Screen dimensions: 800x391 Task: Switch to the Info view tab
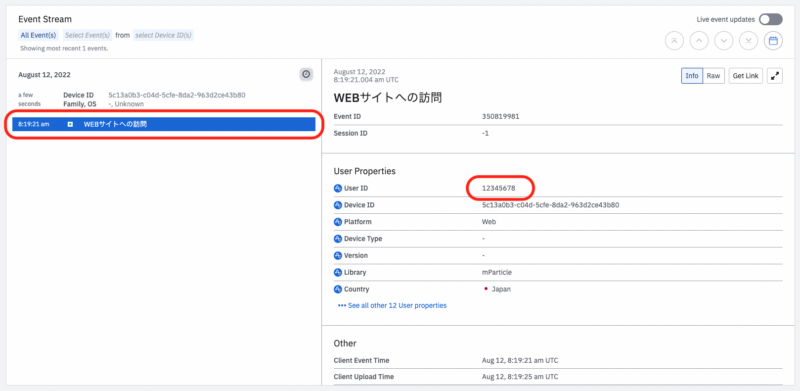[692, 76]
